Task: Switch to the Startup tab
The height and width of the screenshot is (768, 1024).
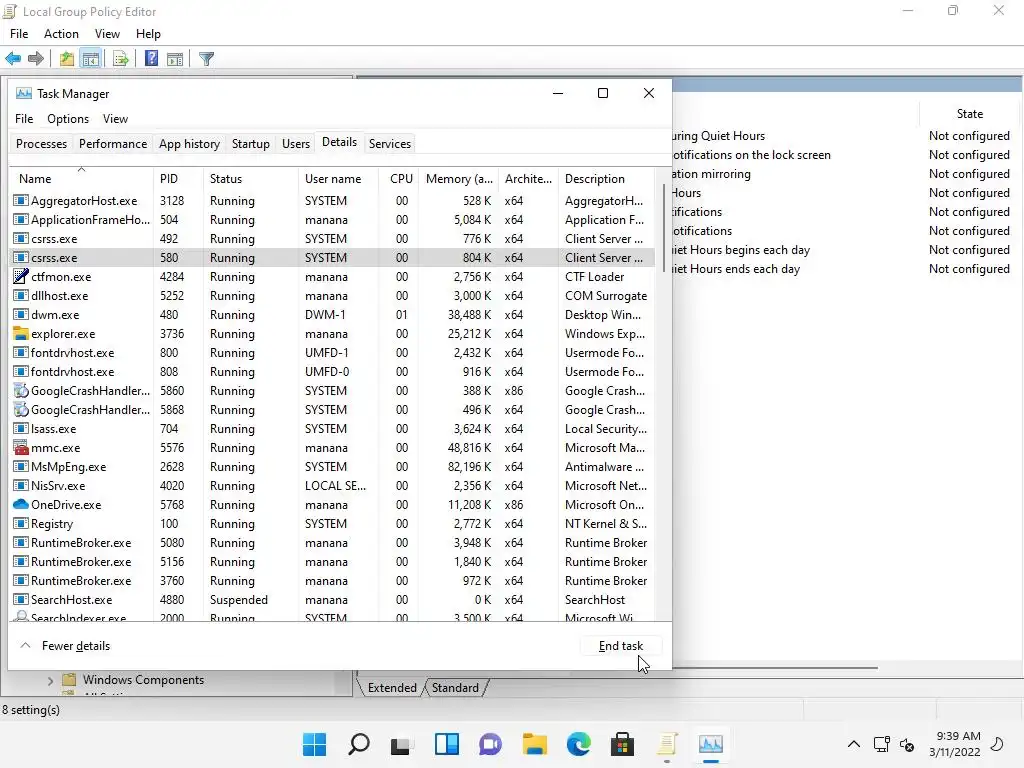Action: tap(251, 144)
